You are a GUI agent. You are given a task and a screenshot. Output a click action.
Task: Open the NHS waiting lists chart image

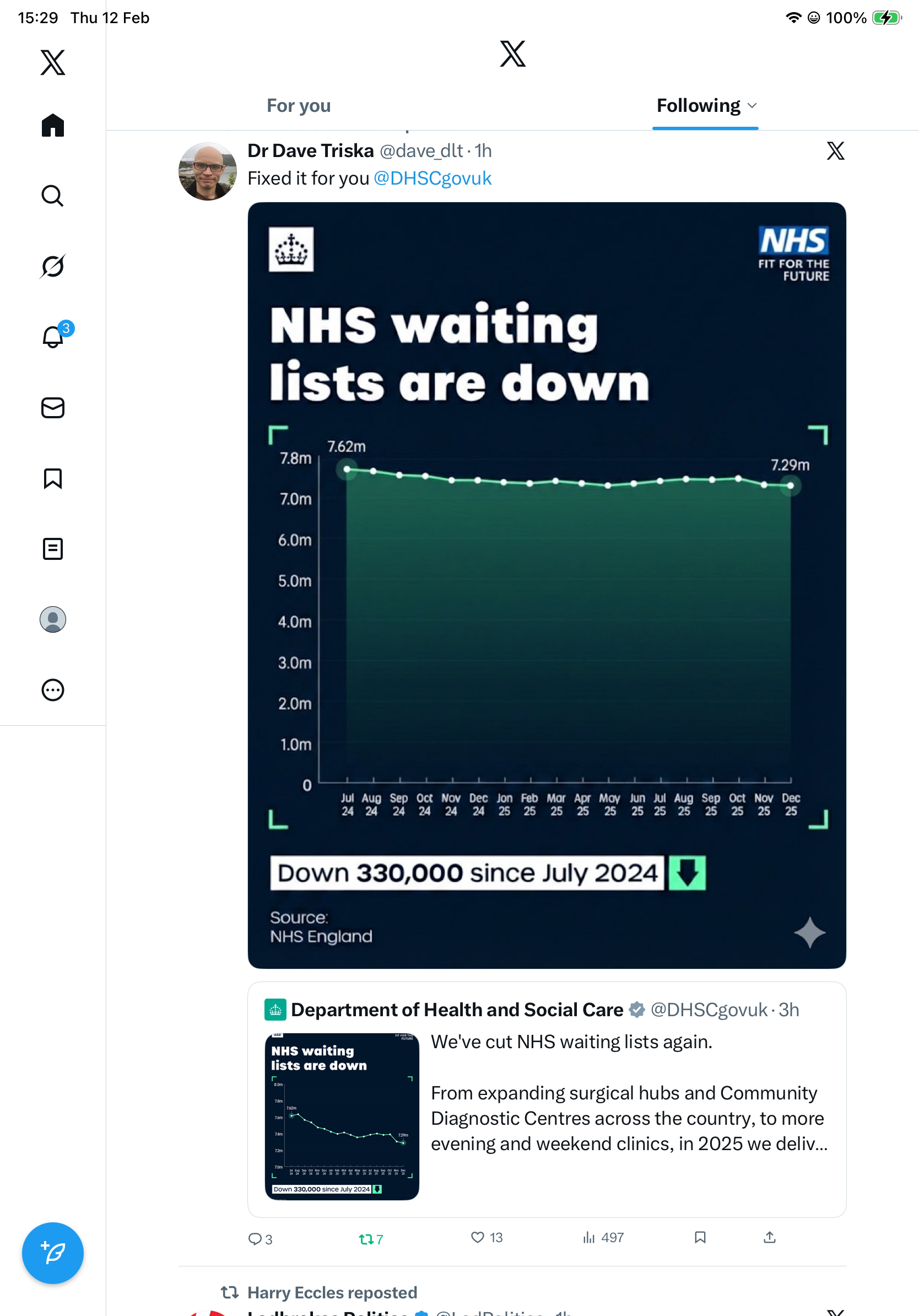[x=547, y=585]
